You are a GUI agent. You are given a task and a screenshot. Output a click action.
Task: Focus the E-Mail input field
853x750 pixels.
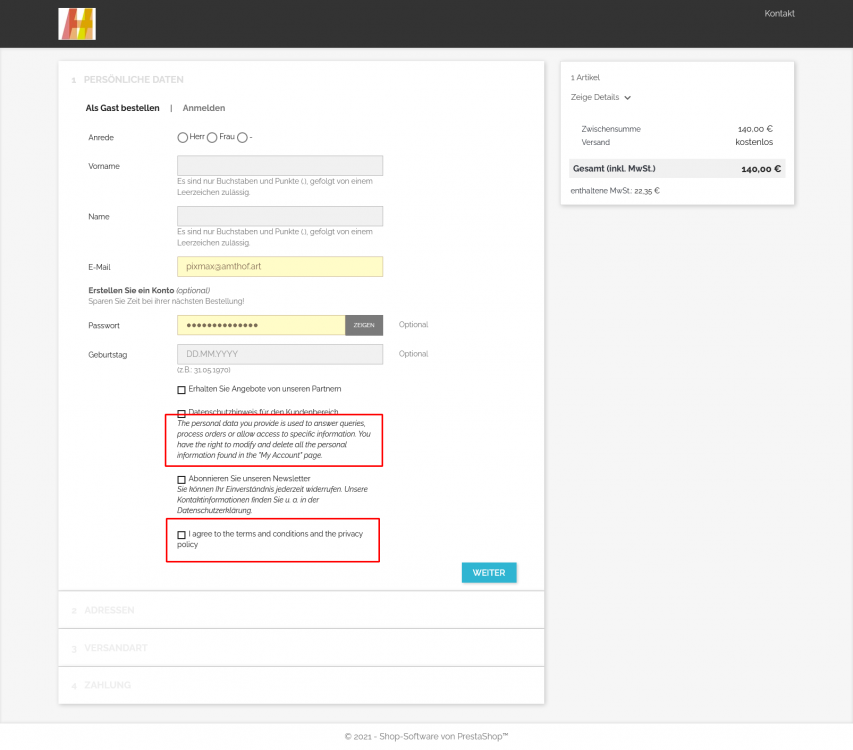coord(280,266)
